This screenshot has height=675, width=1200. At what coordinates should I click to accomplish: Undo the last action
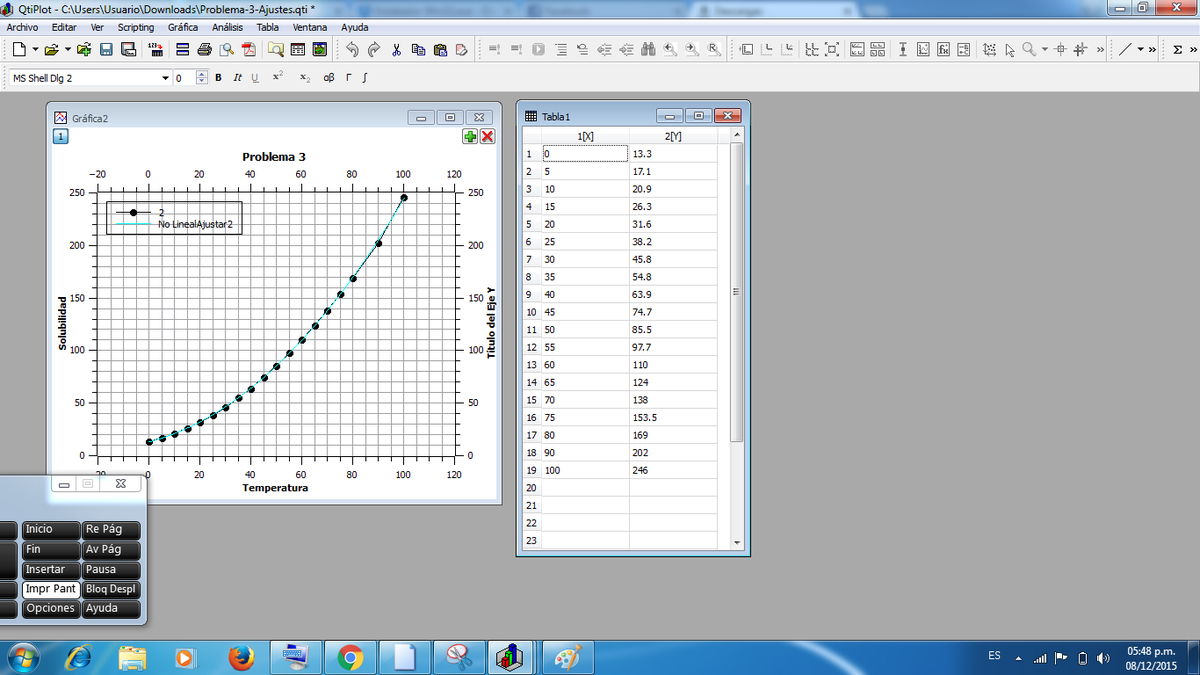click(x=353, y=49)
